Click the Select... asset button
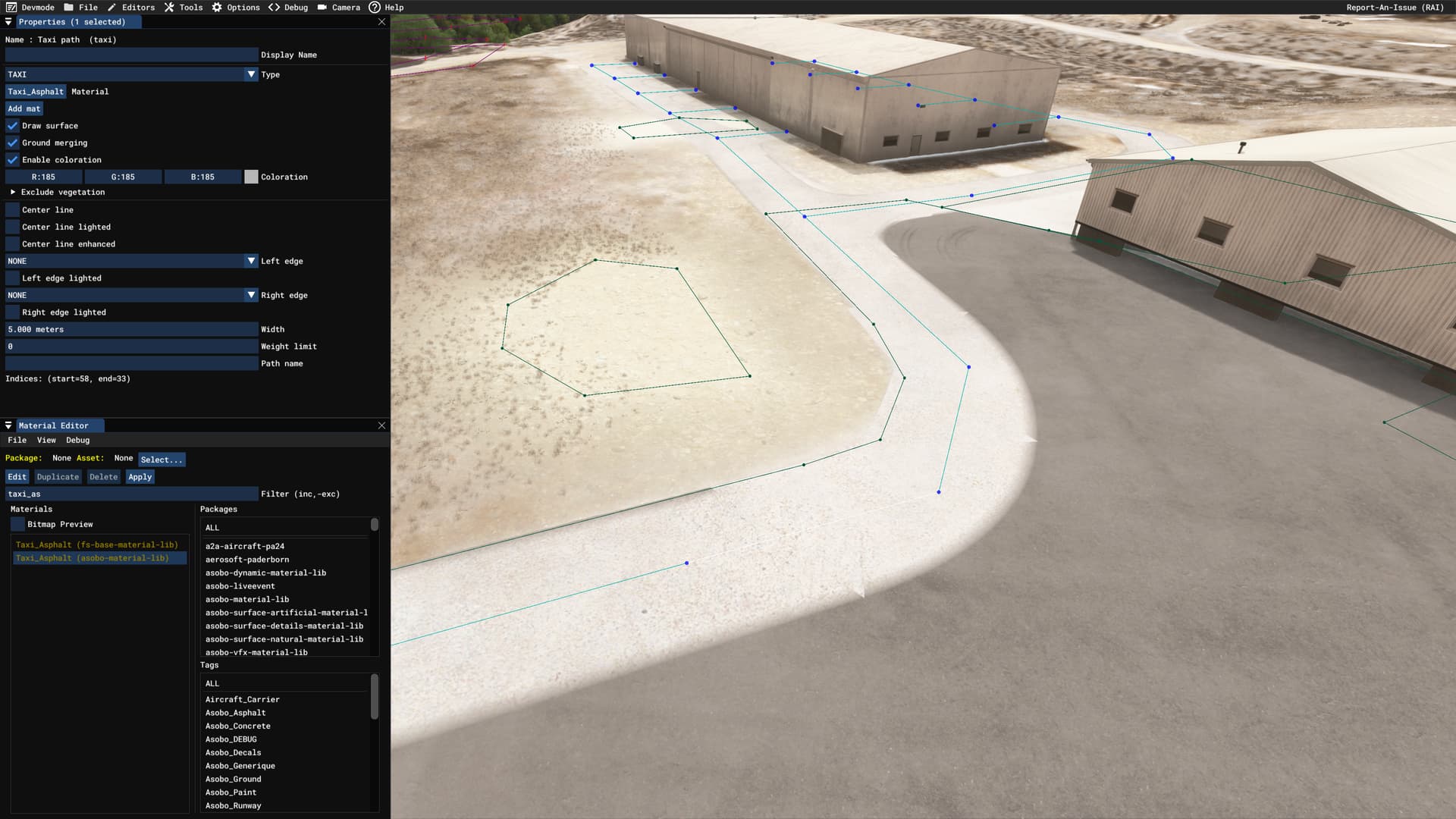Viewport: 1456px width, 819px height. pyautogui.click(x=162, y=460)
